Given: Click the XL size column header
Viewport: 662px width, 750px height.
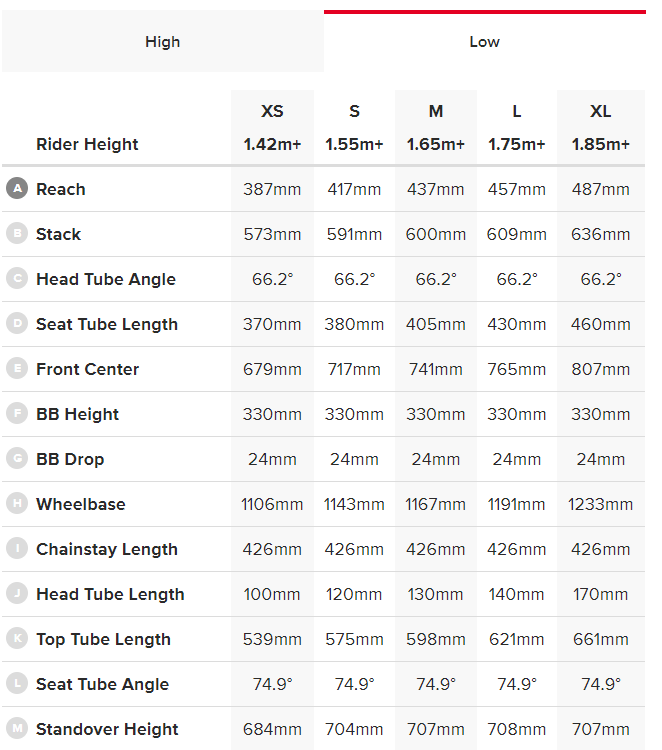Looking at the screenshot, I should point(600,111).
